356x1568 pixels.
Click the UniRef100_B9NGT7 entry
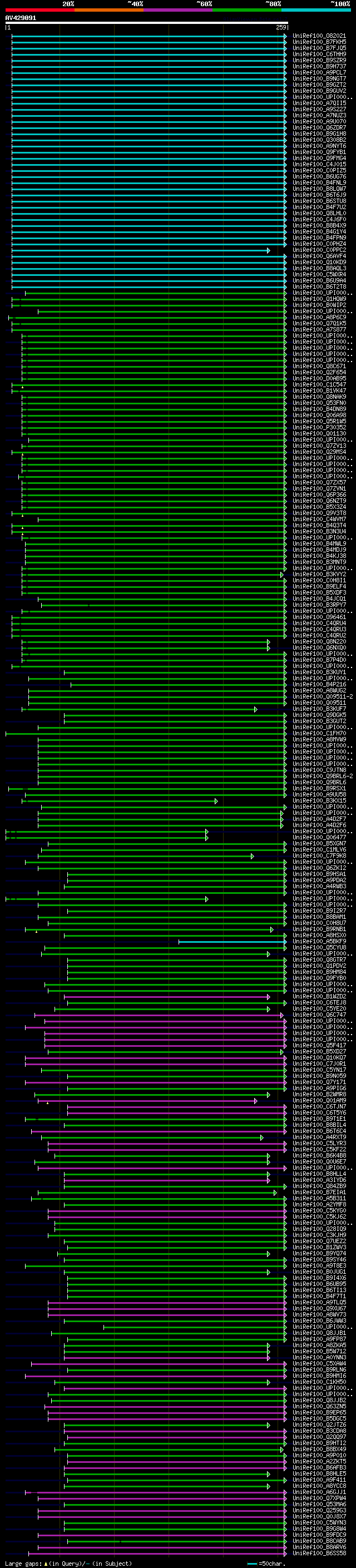point(319,78)
